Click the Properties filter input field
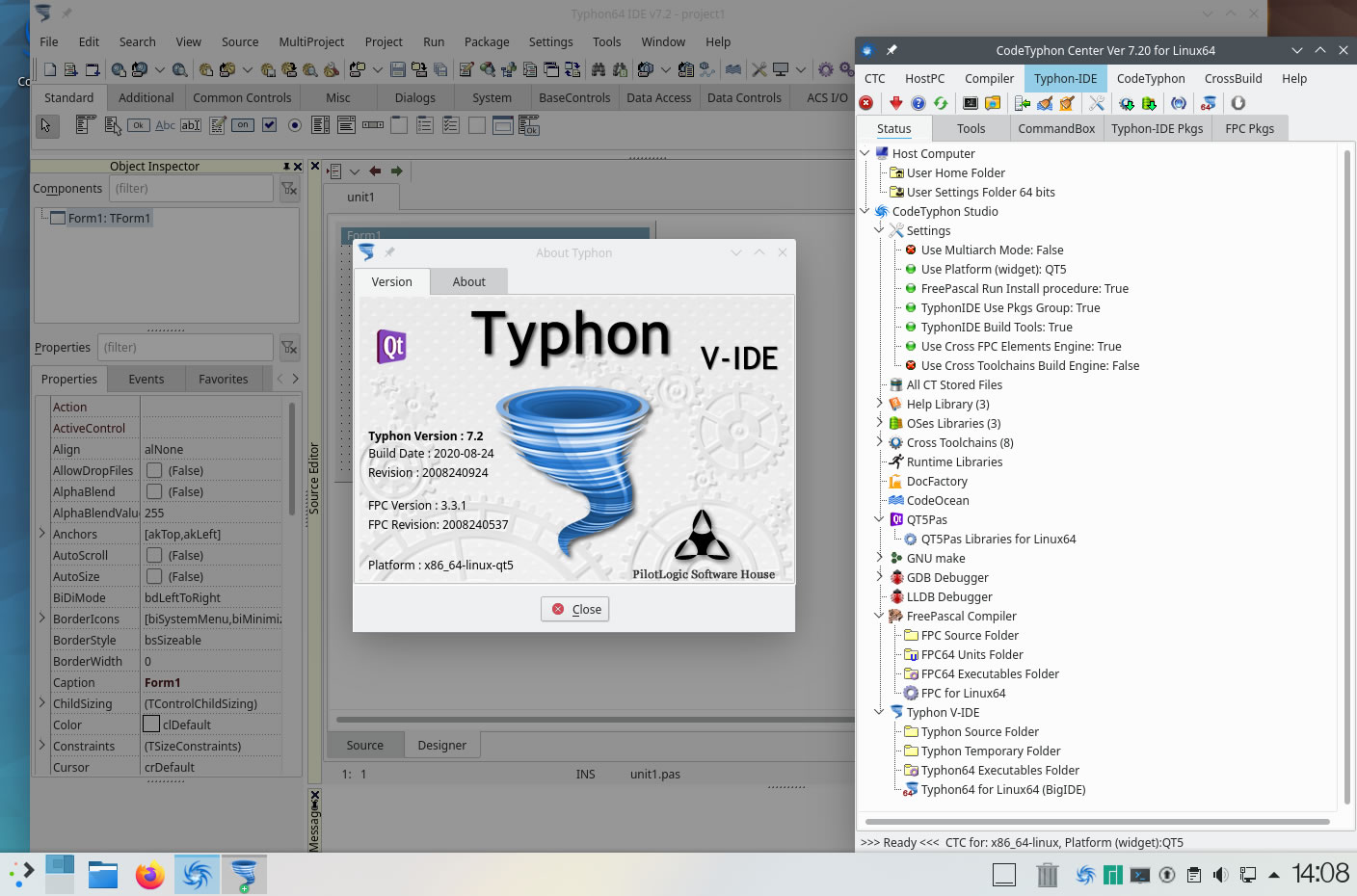1357x896 pixels. pos(185,348)
